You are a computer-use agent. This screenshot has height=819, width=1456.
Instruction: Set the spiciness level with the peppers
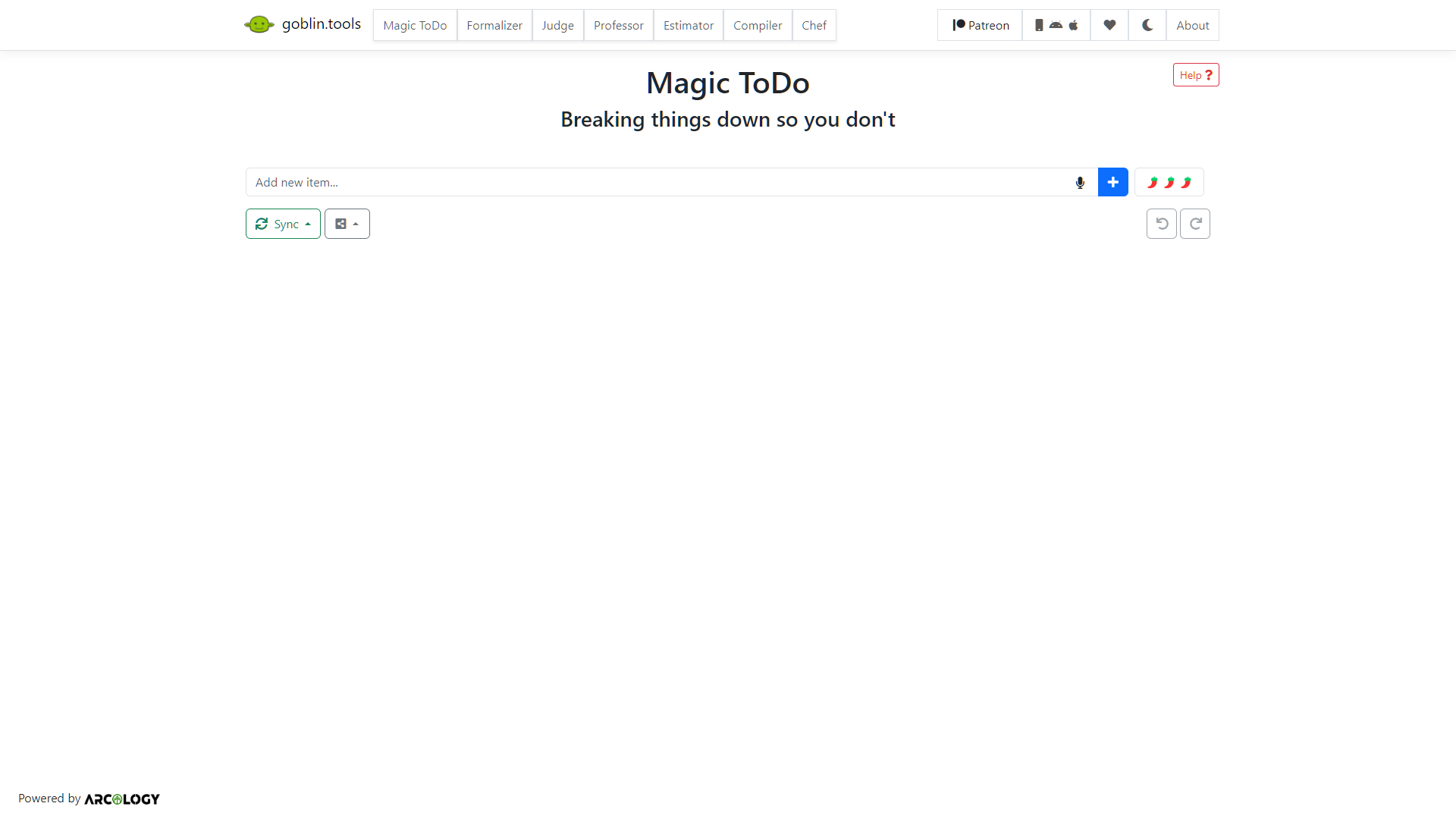1169,182
